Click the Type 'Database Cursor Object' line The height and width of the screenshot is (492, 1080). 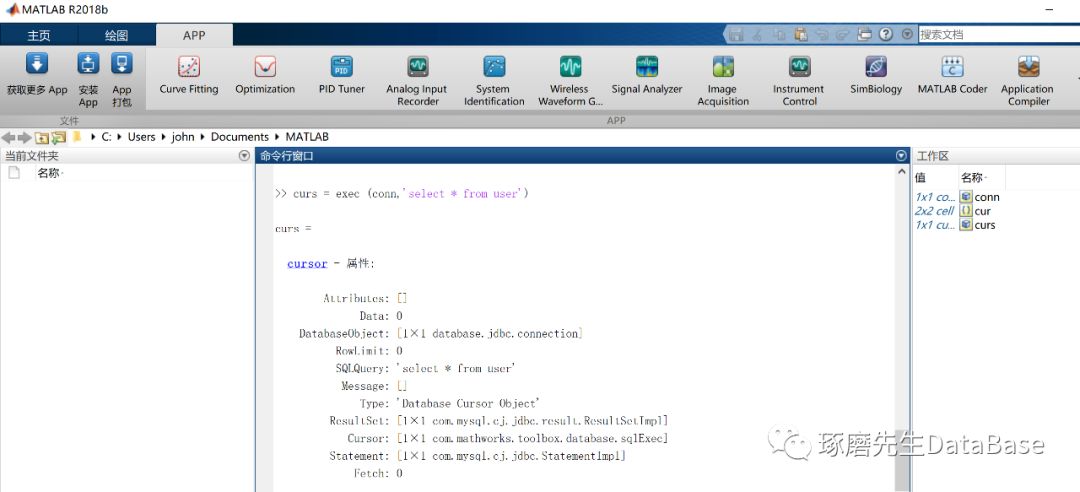(x=450, y=404)
